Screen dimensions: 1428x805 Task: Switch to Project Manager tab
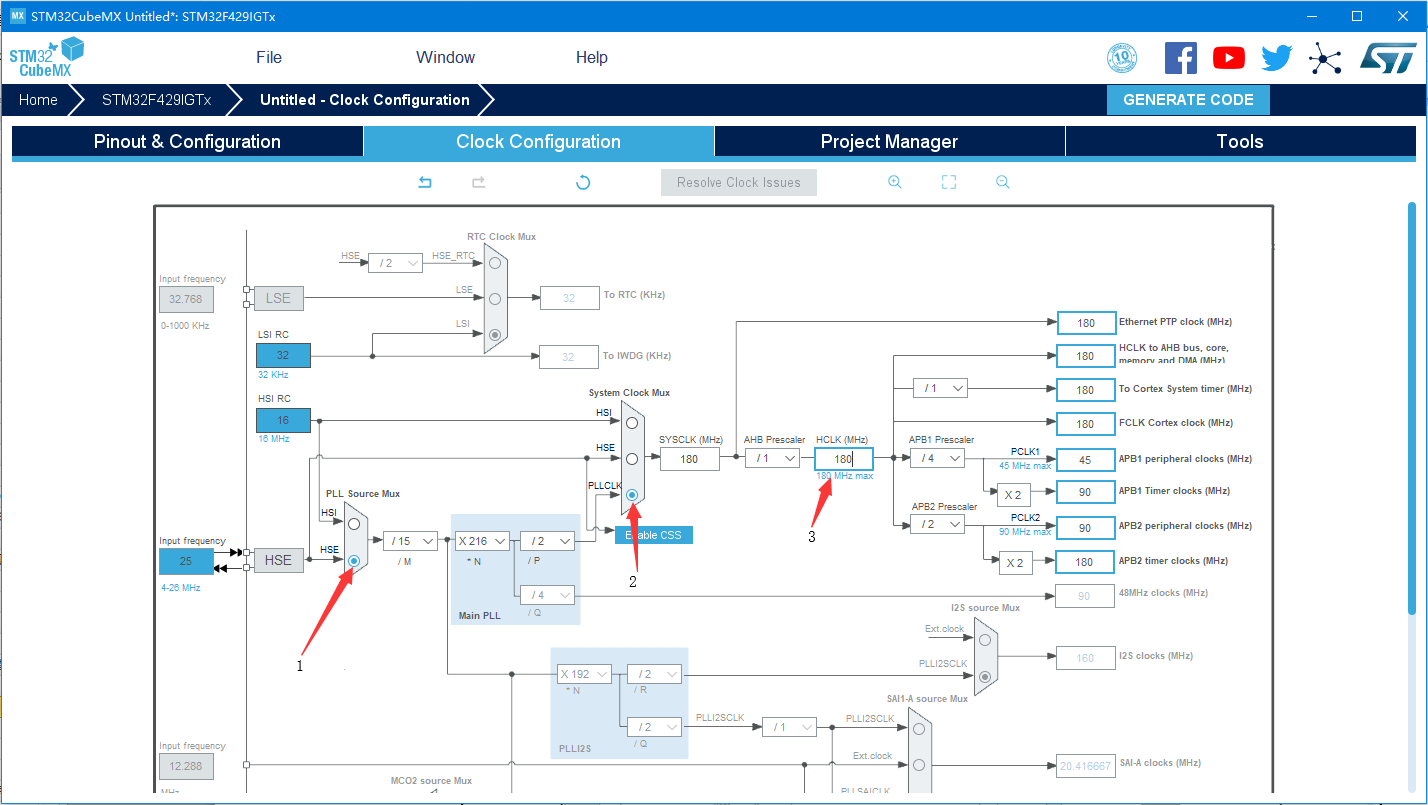(x=890, y=142)
